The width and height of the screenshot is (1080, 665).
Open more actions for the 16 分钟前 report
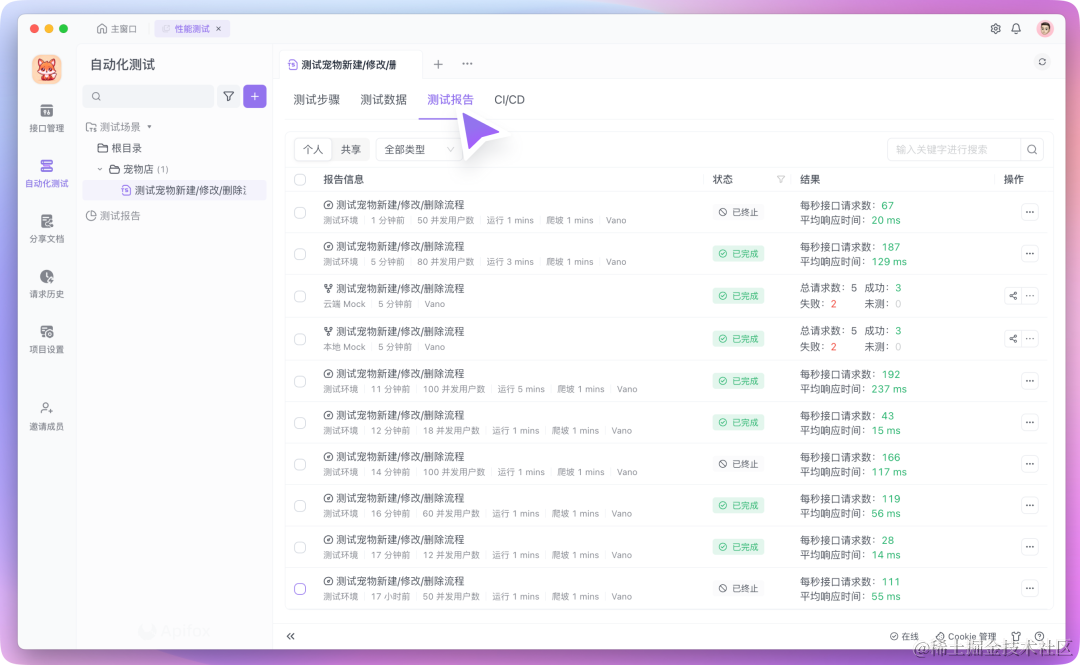1030,506
